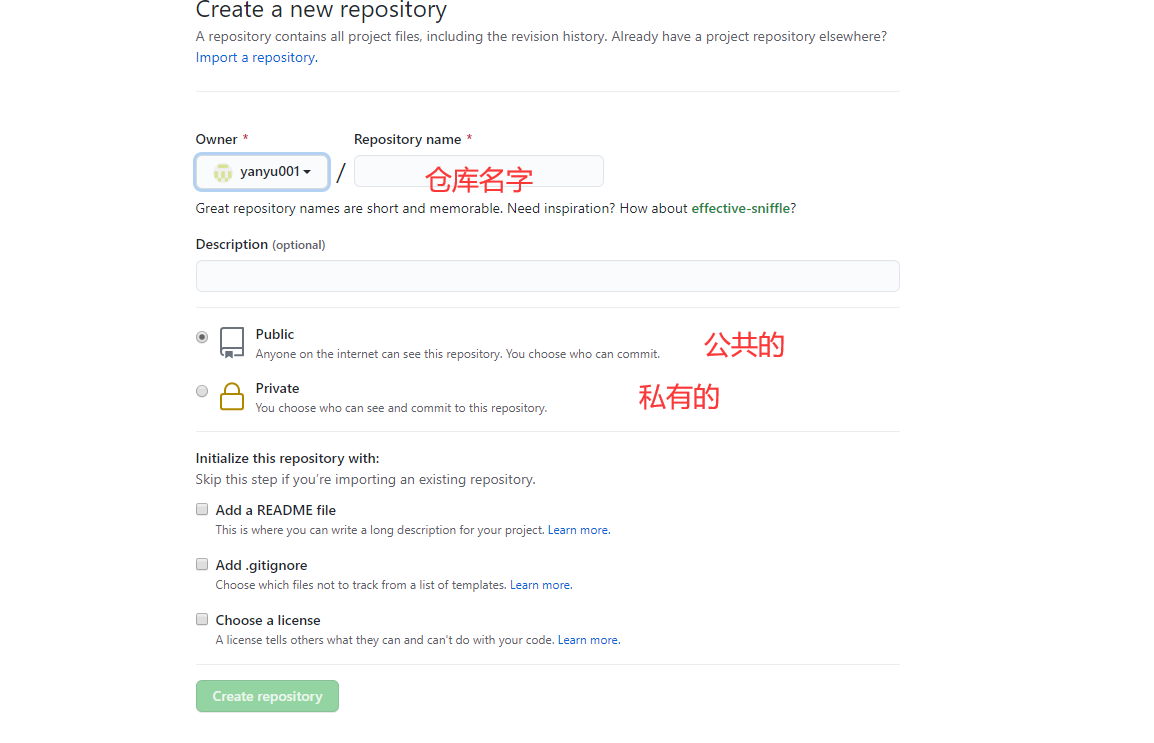Click the Private lock icon
The width and height of the screenshot is (1154, 743).
(x=232, y=397)
